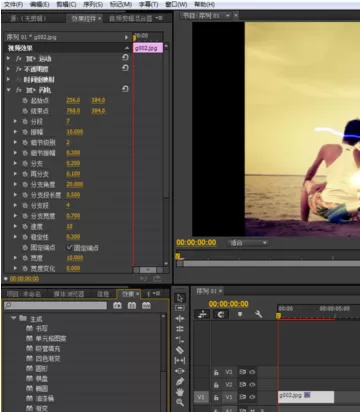Open the 序列(S) menu
The height and width of the screenshot is (412, 360).
(93, 5)
